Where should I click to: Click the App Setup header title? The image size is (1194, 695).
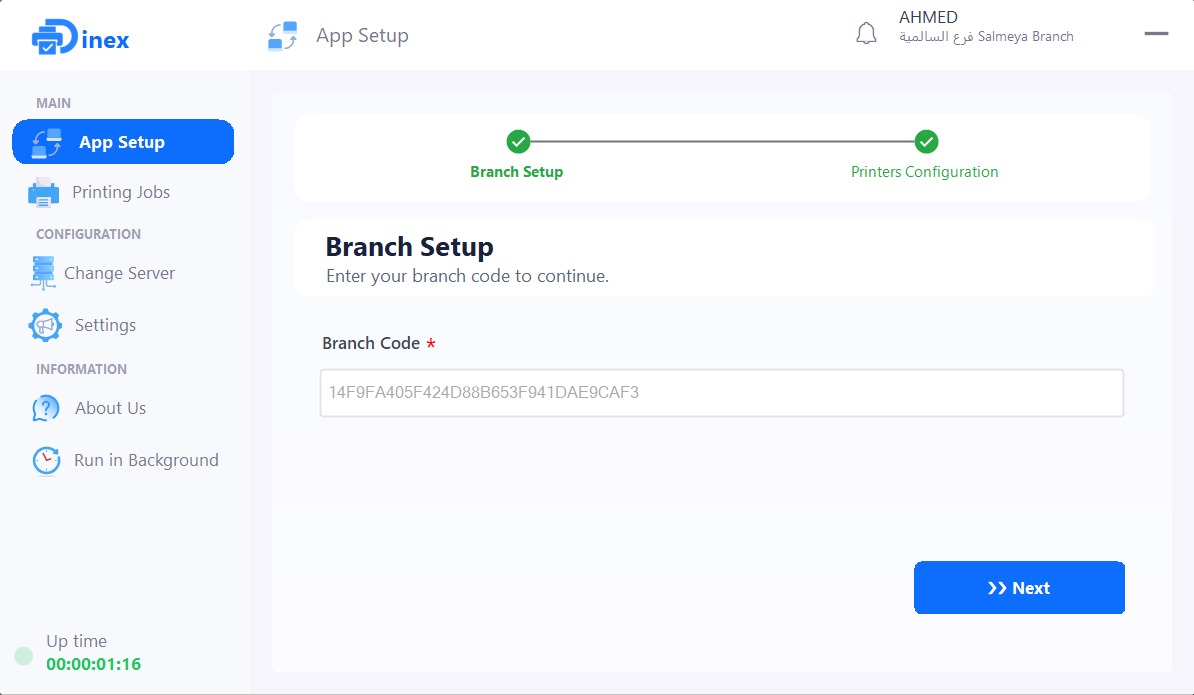pyautogui.click(x=362, y=36)
